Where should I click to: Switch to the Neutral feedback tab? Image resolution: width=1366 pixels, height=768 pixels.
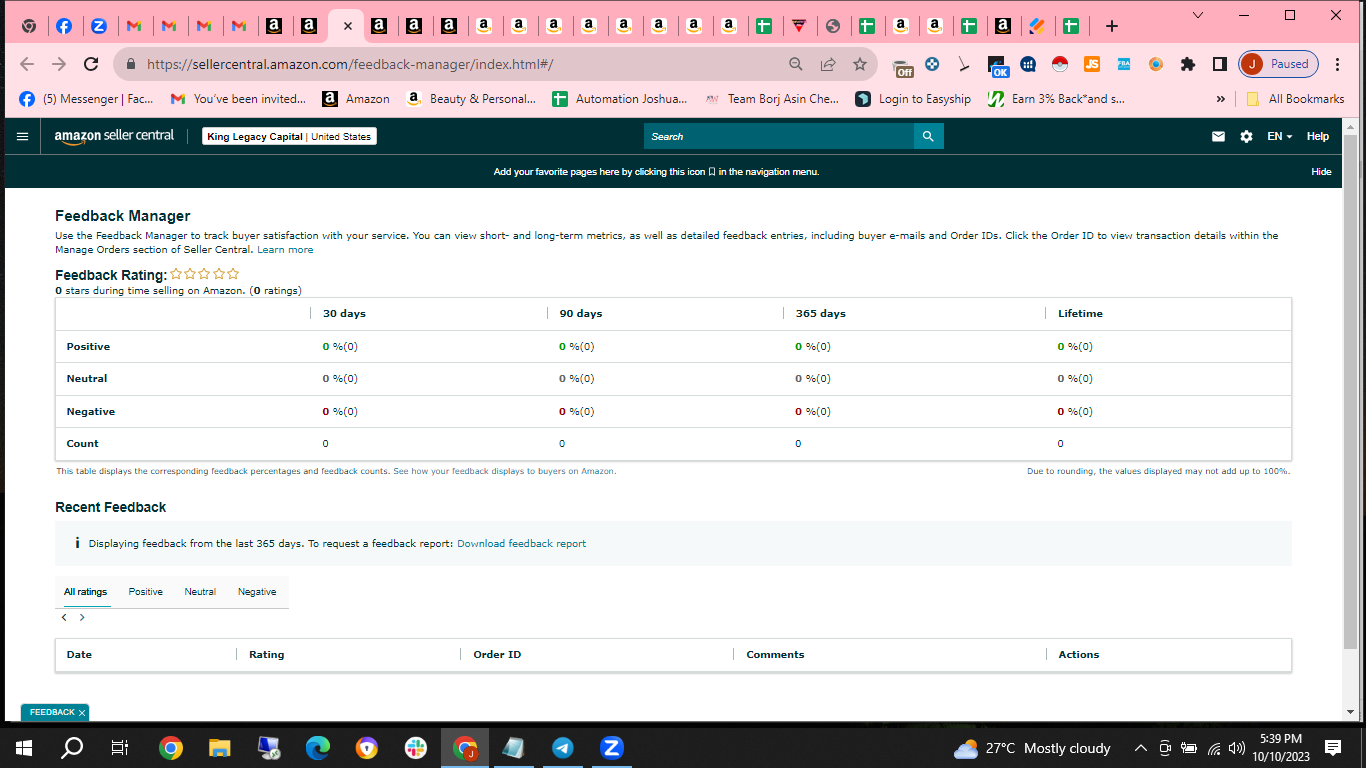(200, 592)
